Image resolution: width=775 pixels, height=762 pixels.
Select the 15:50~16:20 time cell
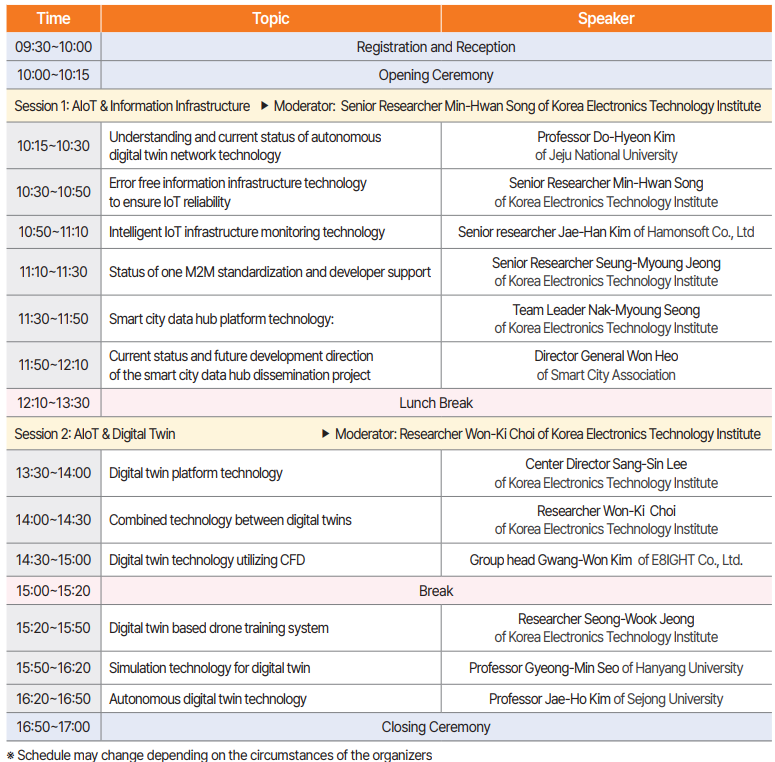pos(53,668)
